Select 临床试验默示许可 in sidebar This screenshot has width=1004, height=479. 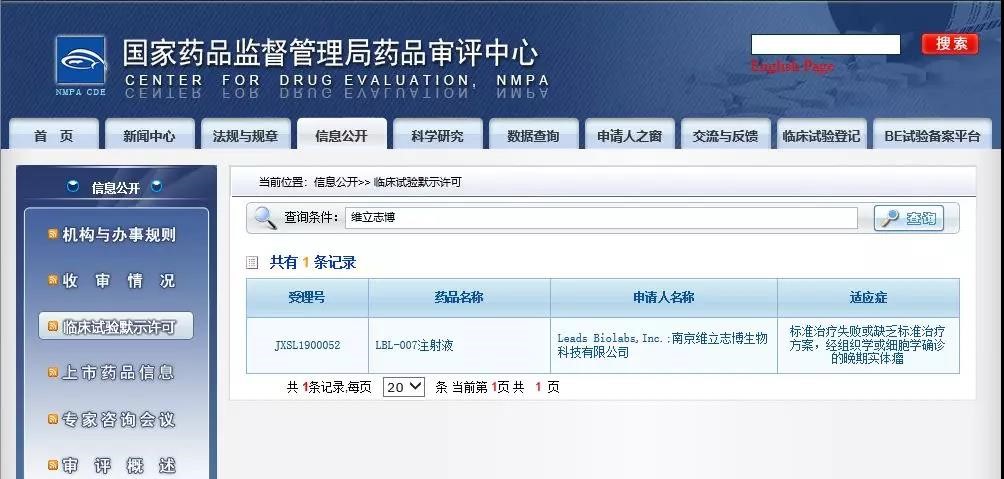pos(118,327)
